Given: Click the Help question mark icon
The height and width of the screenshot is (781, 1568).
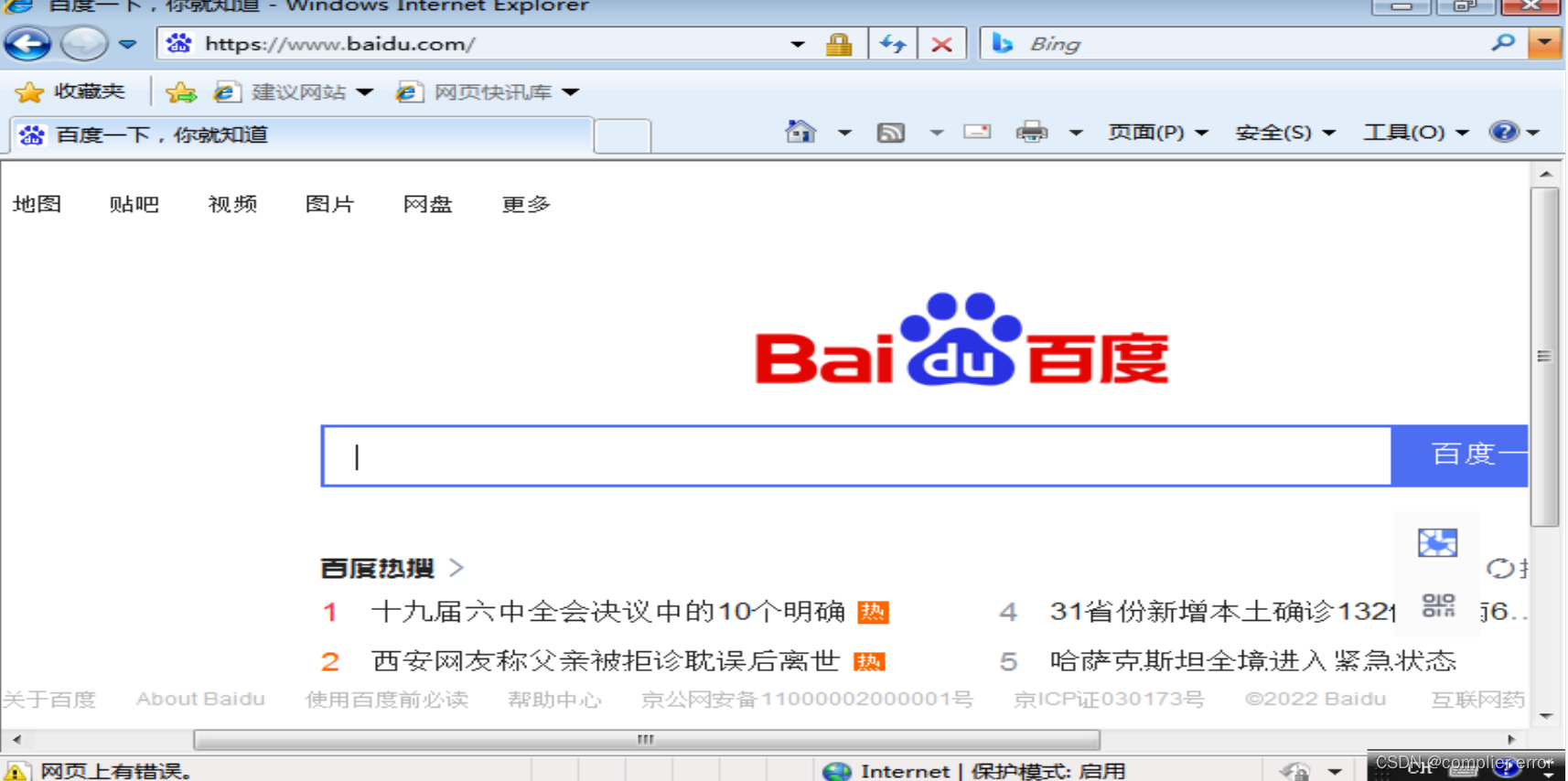Looking at the screenshot, I should 1503,132.
